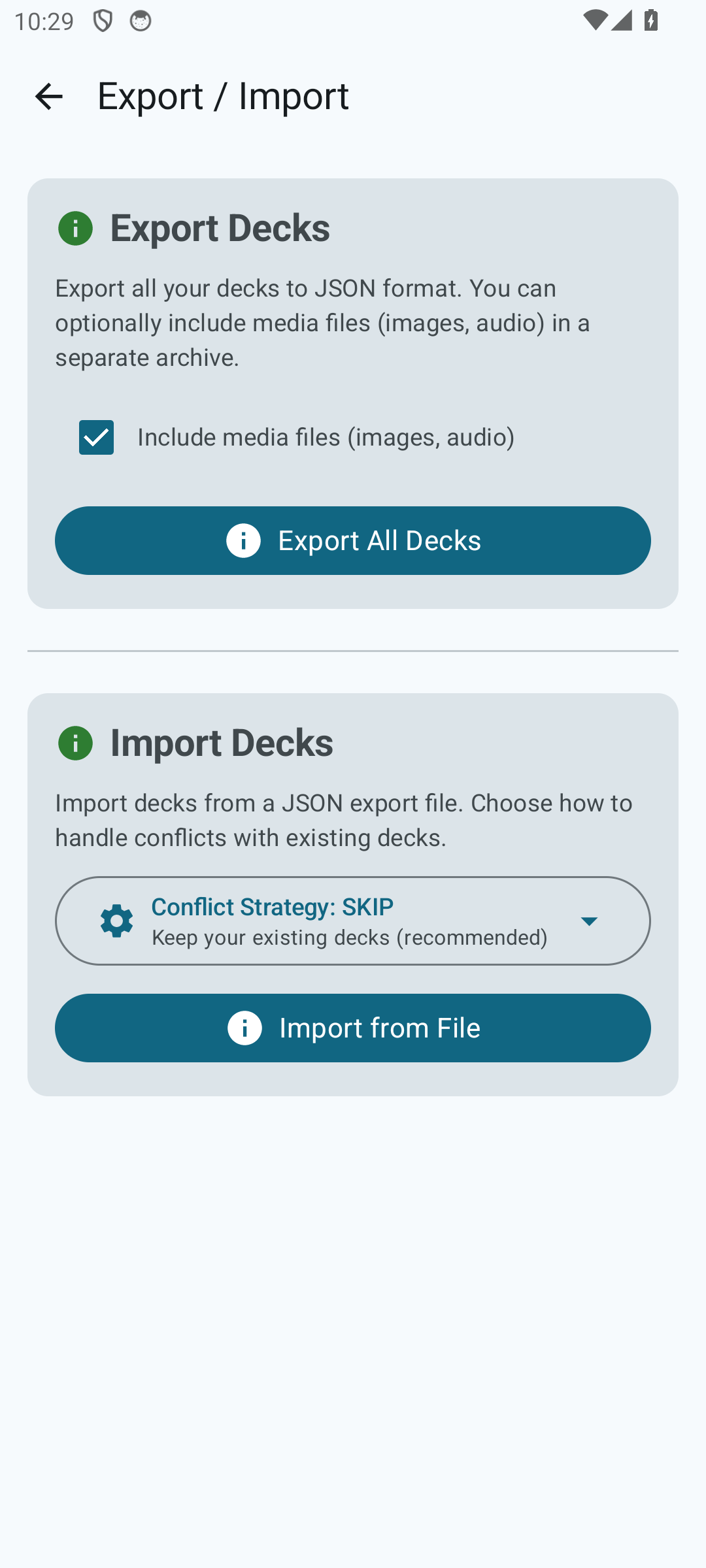This screenshot has width=706, height=1568.
Task: Open the shield icon in status bar
Action: [x=103, y=22]
